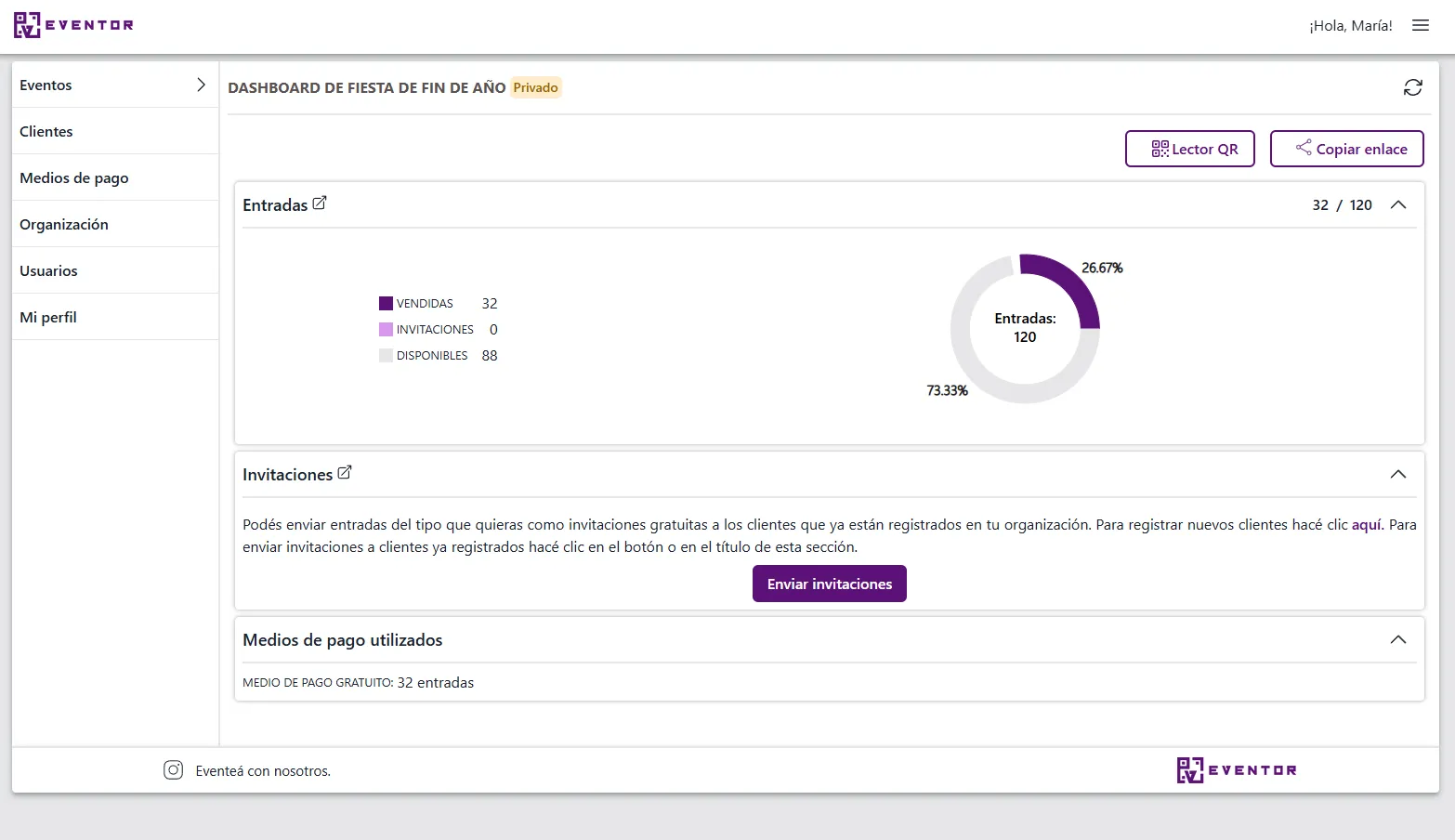The height and width of the screenshot is (840, 1455).
Task: Expand the Eventos menu chevron
Action: (x=201, y=85)
